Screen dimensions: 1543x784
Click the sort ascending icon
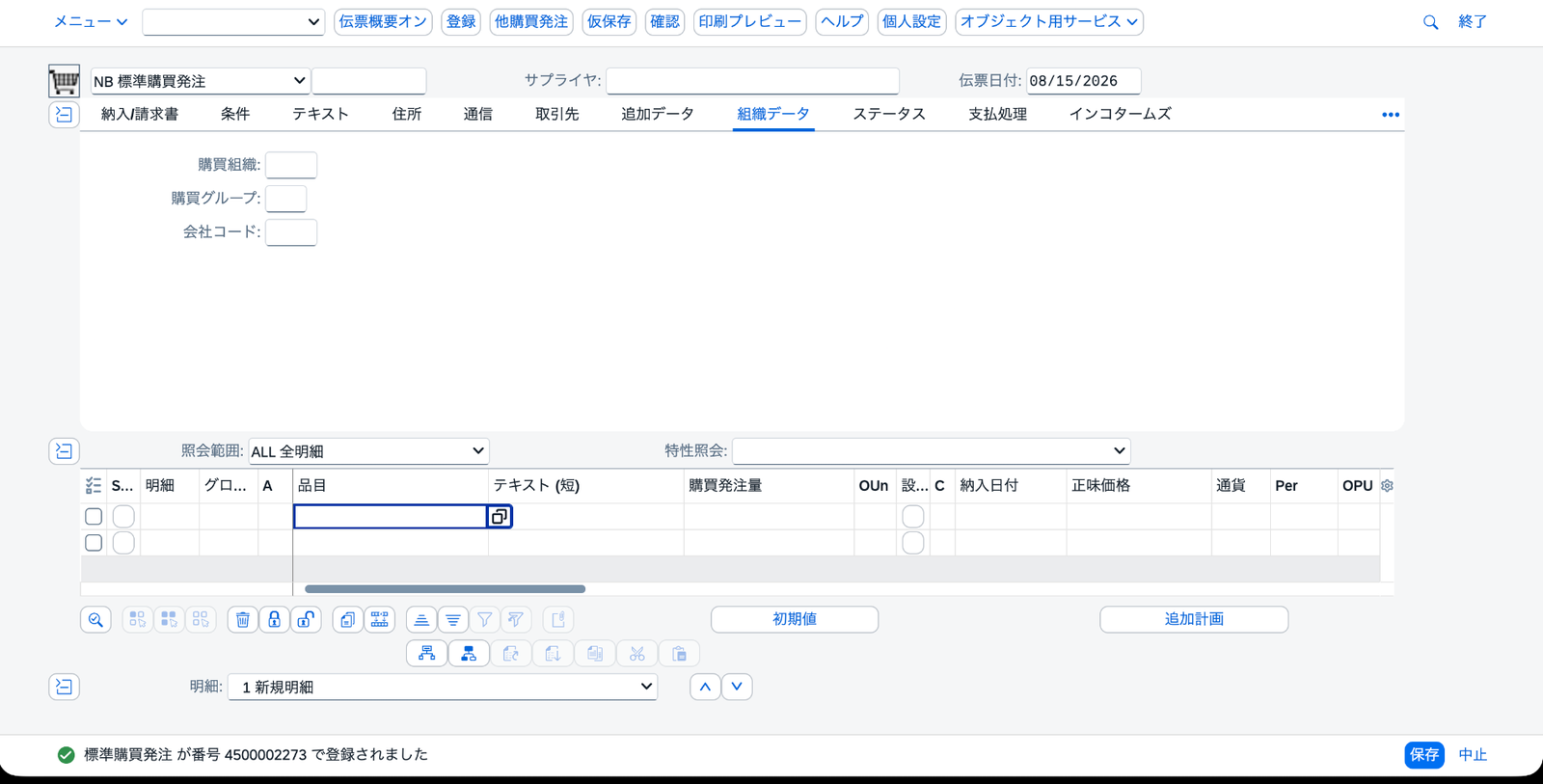(x=421, y=620)
